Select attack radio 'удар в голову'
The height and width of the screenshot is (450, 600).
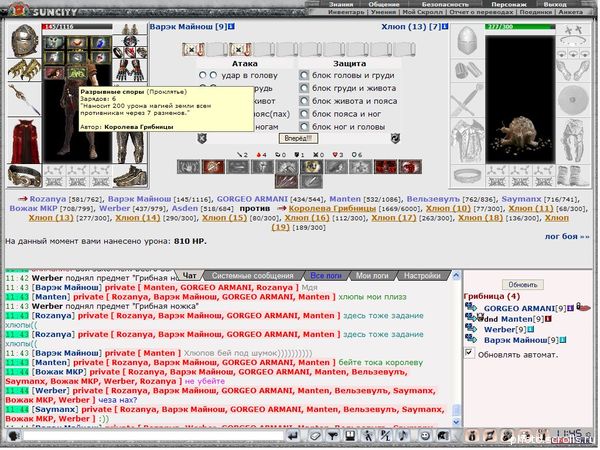tap(203, 75)
